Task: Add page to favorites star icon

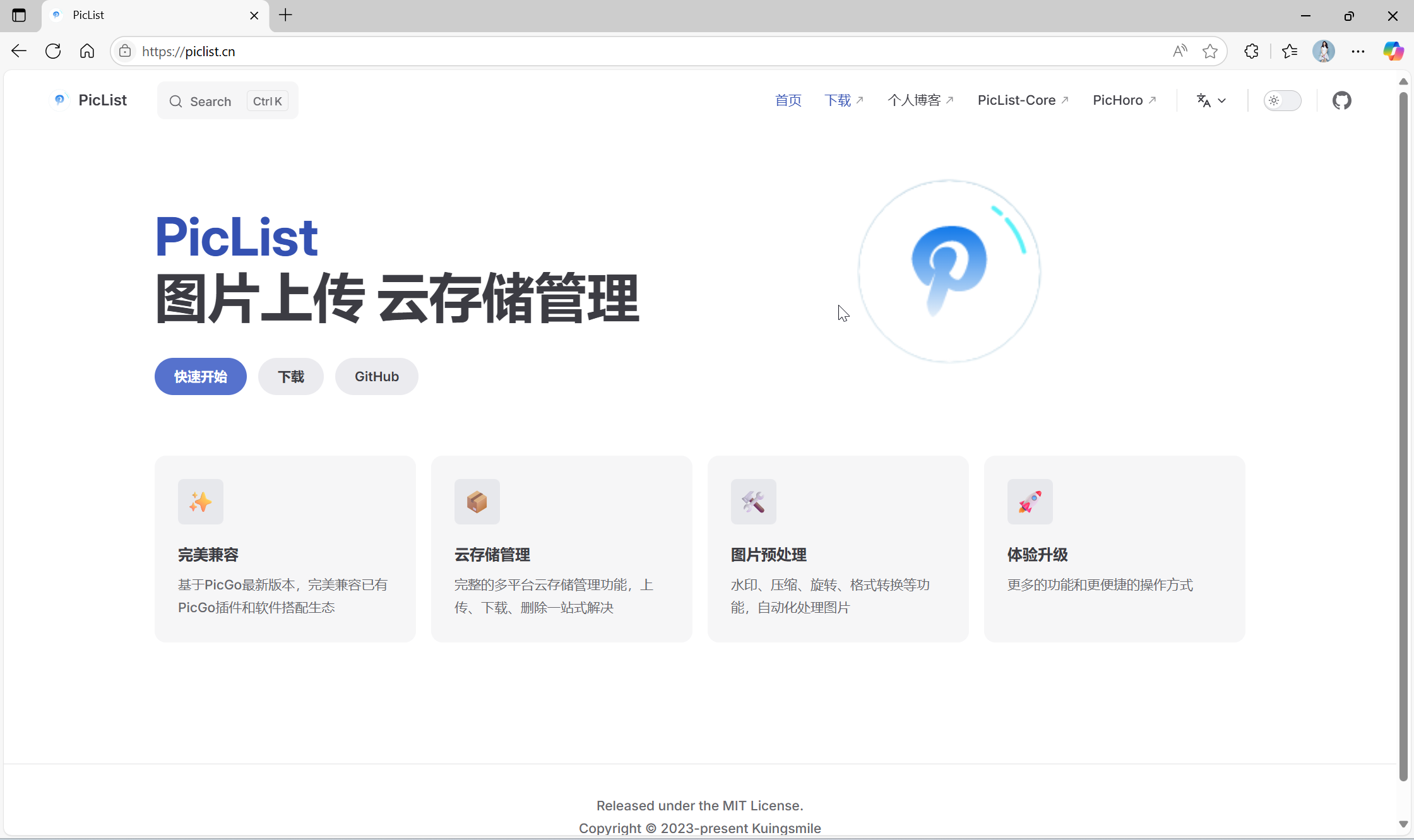Action: [1210, 51]
